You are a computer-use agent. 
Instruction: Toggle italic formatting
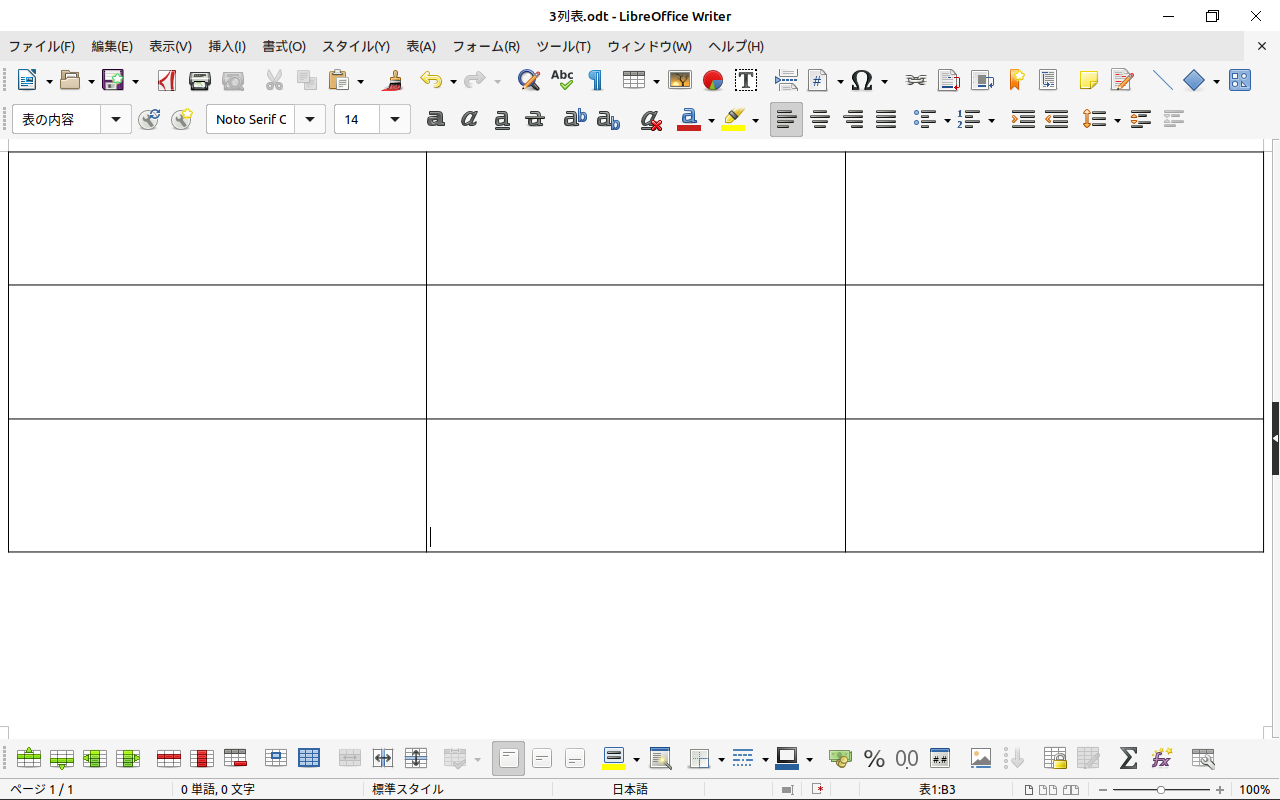(469, 120)
